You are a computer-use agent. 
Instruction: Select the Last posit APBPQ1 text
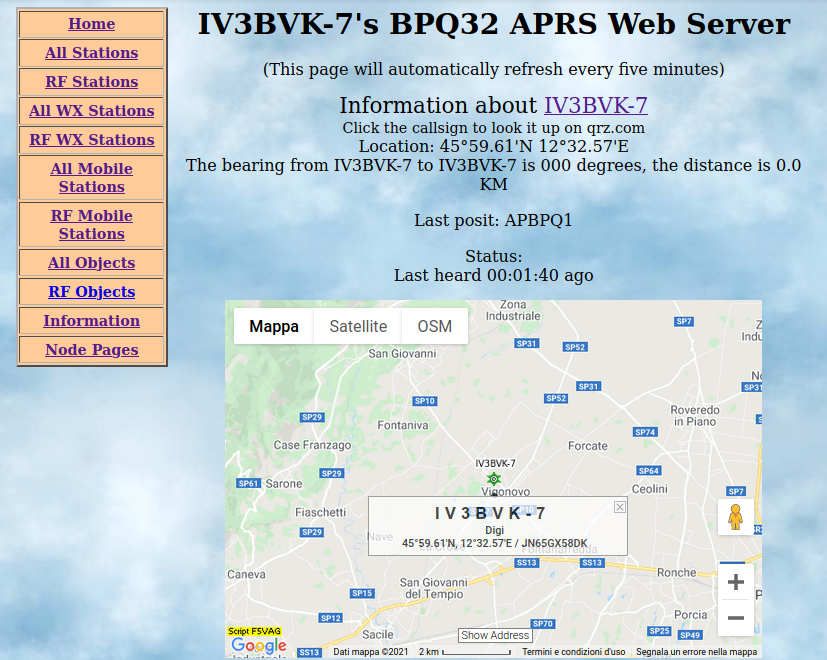[x=493, y=220]
